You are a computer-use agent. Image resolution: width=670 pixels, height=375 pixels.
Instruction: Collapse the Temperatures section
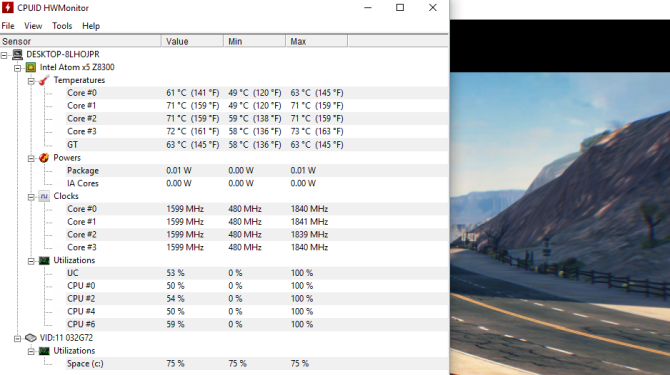click(x=31, y=81)
